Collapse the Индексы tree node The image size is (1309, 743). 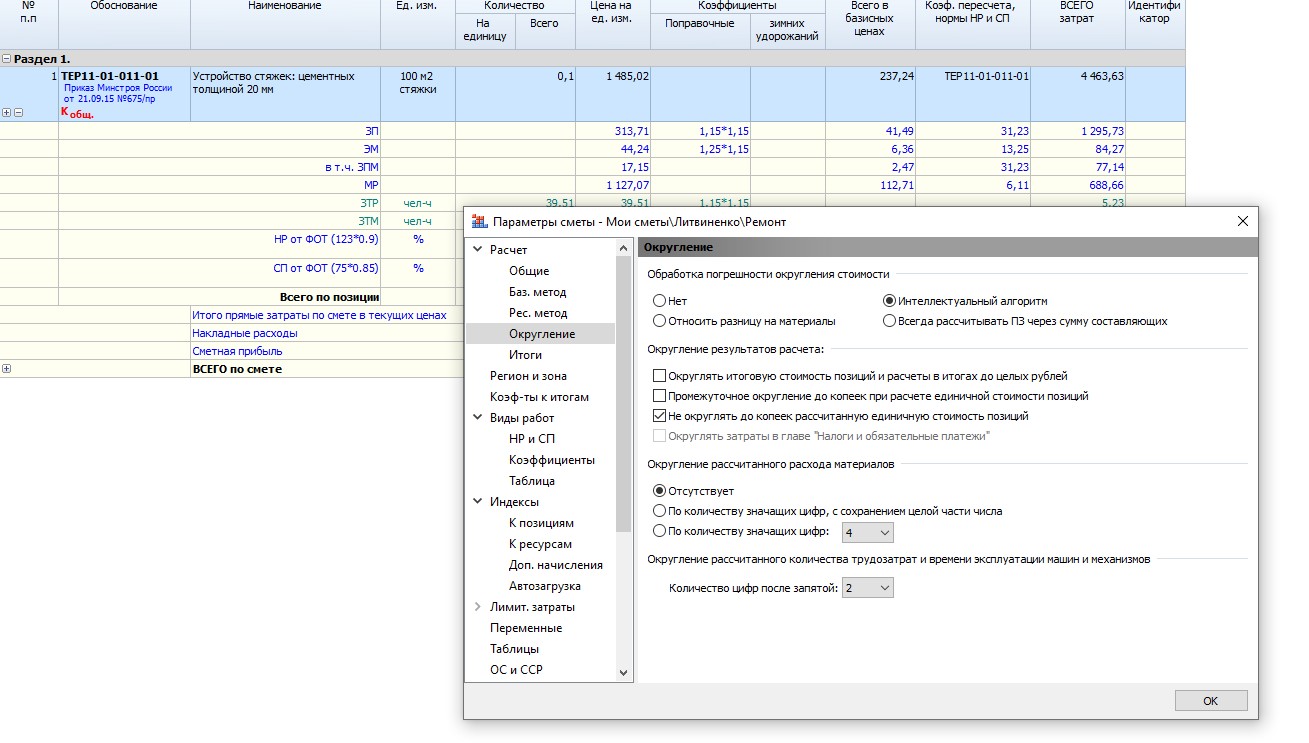pyautogui.click(x=477, y=502)
